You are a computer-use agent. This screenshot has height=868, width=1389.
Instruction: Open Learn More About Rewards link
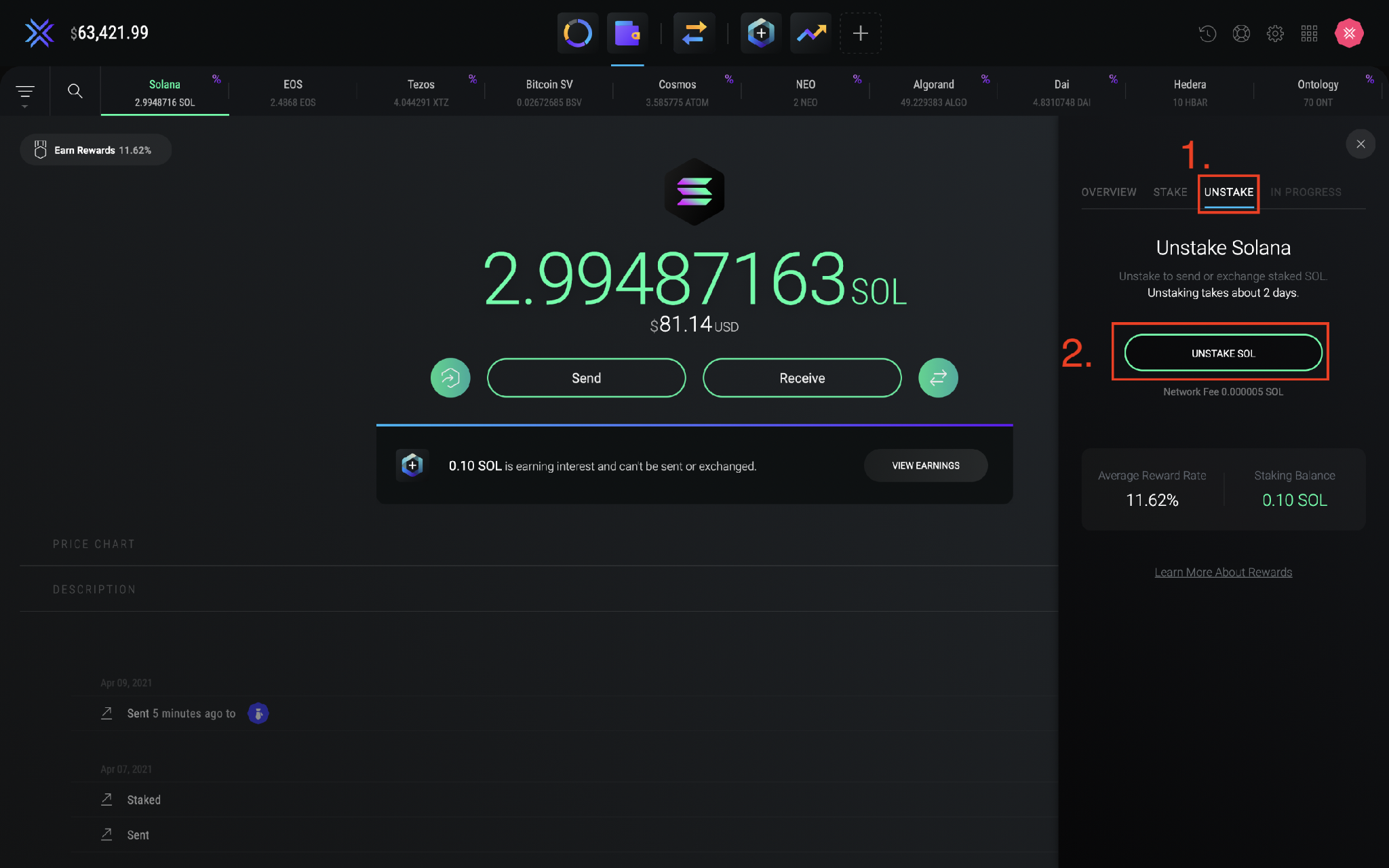[x=1223, y=572]
